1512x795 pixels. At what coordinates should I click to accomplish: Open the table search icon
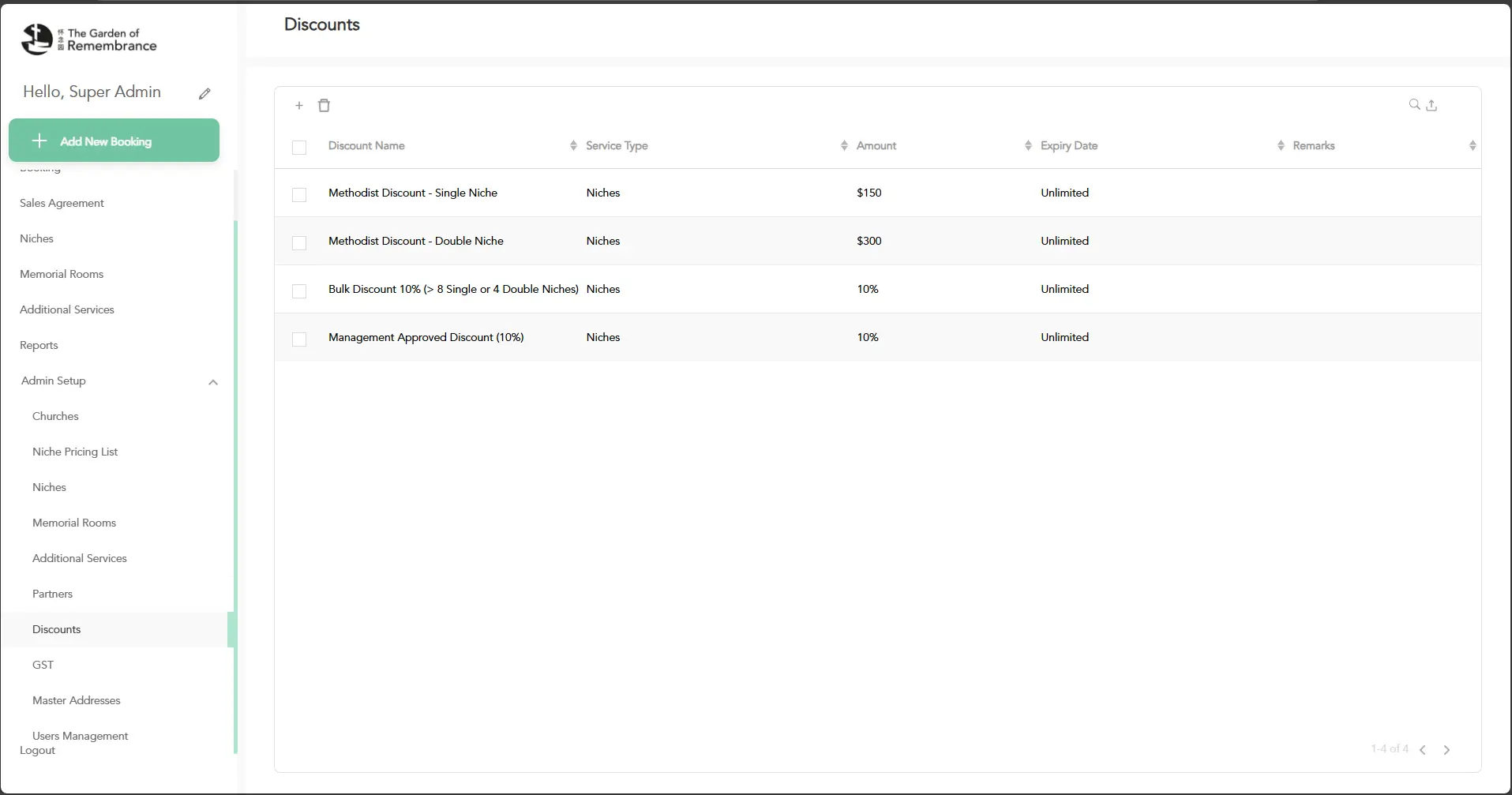[x=1414, y=105]
